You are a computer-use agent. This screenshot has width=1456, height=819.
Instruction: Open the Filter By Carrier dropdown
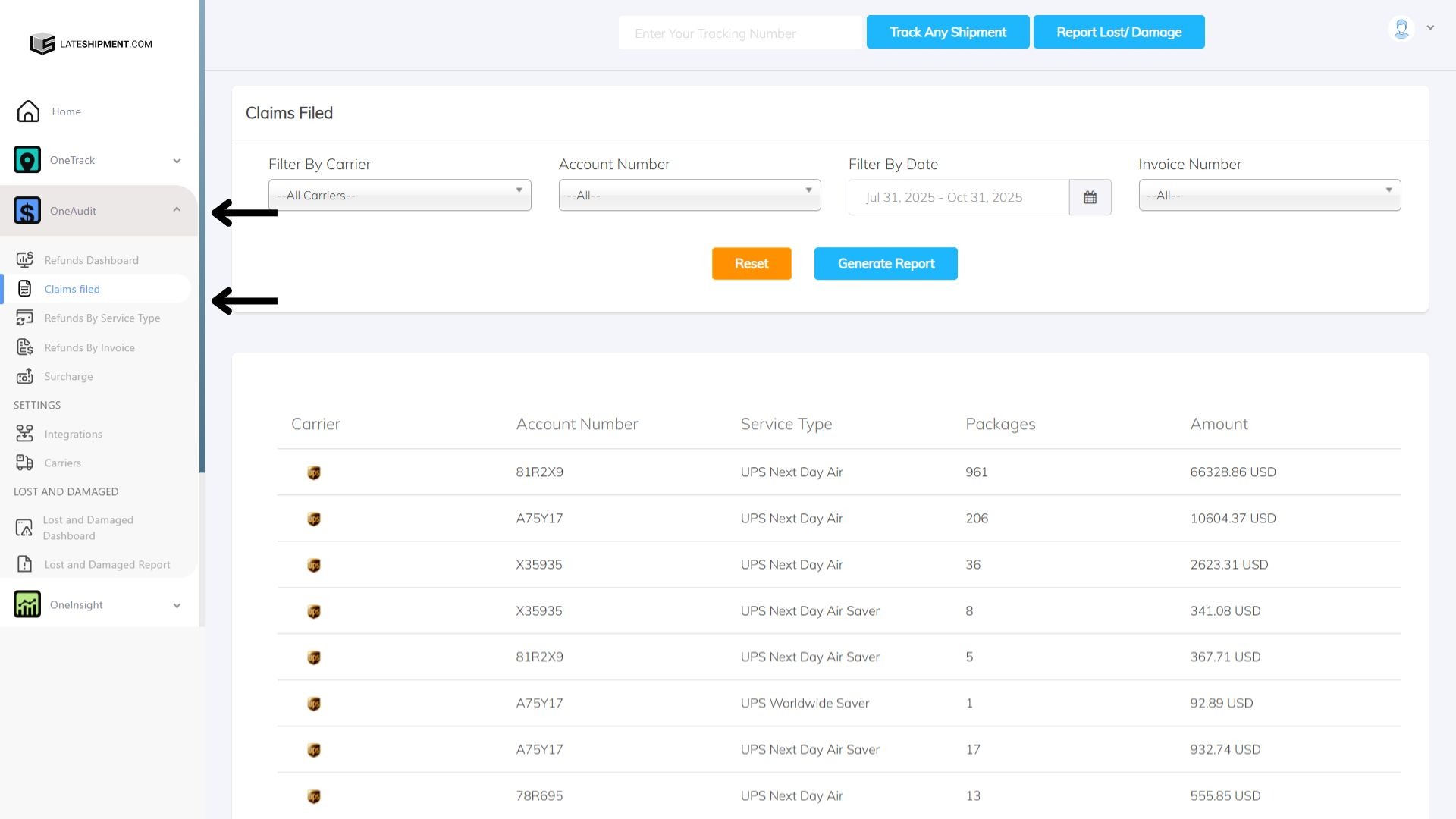400,196
